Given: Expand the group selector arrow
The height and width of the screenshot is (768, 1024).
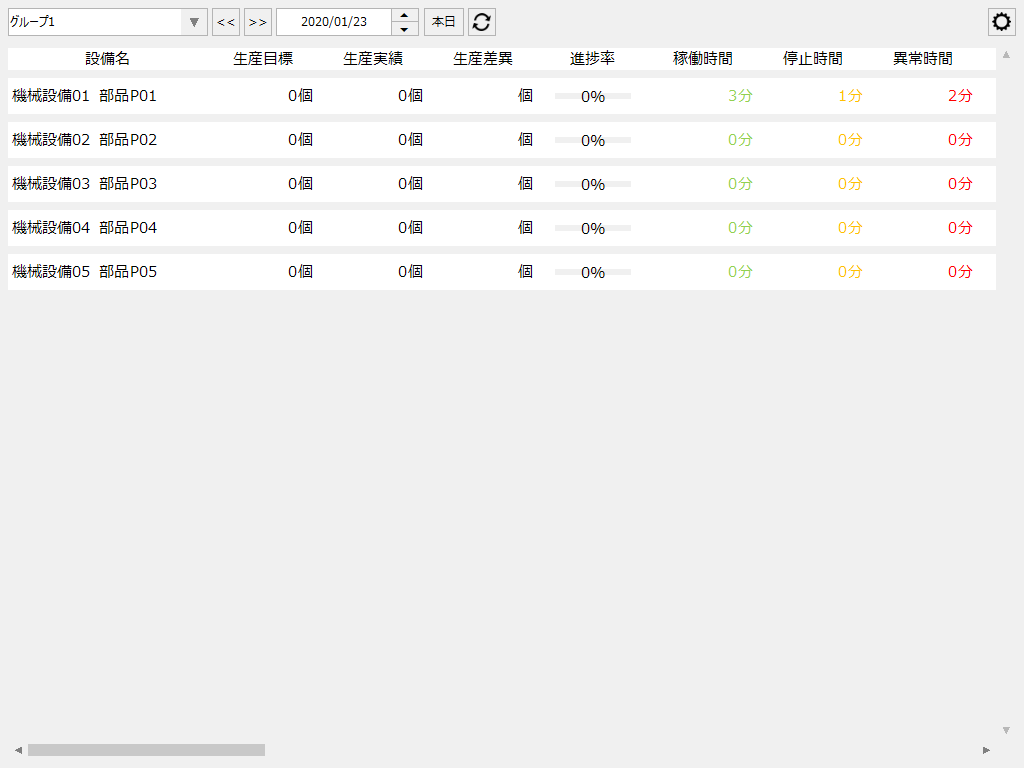Looking at the screenshot, I should coord(193,21).
